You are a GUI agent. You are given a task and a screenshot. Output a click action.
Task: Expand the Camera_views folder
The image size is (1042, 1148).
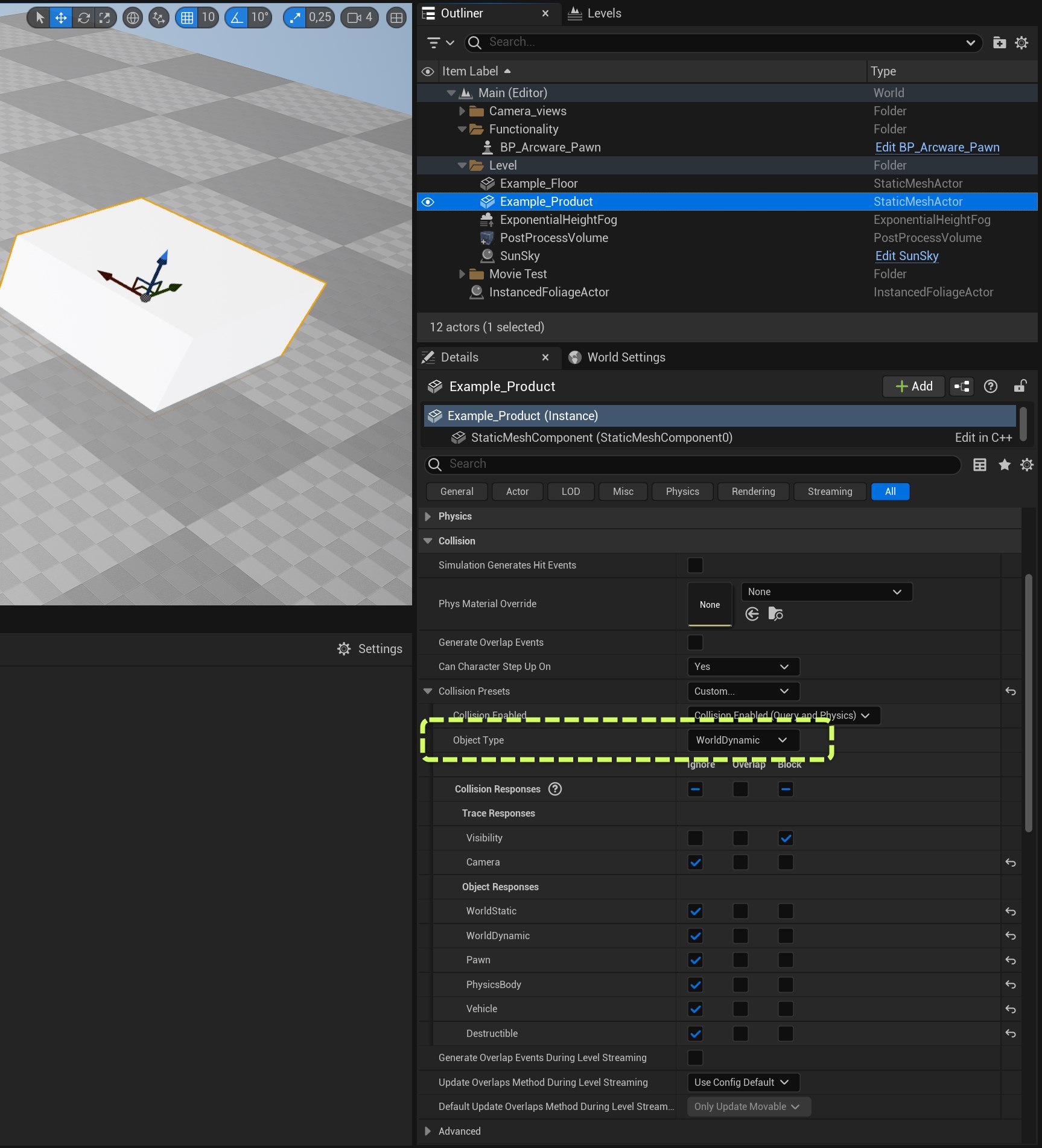[462, 111]
